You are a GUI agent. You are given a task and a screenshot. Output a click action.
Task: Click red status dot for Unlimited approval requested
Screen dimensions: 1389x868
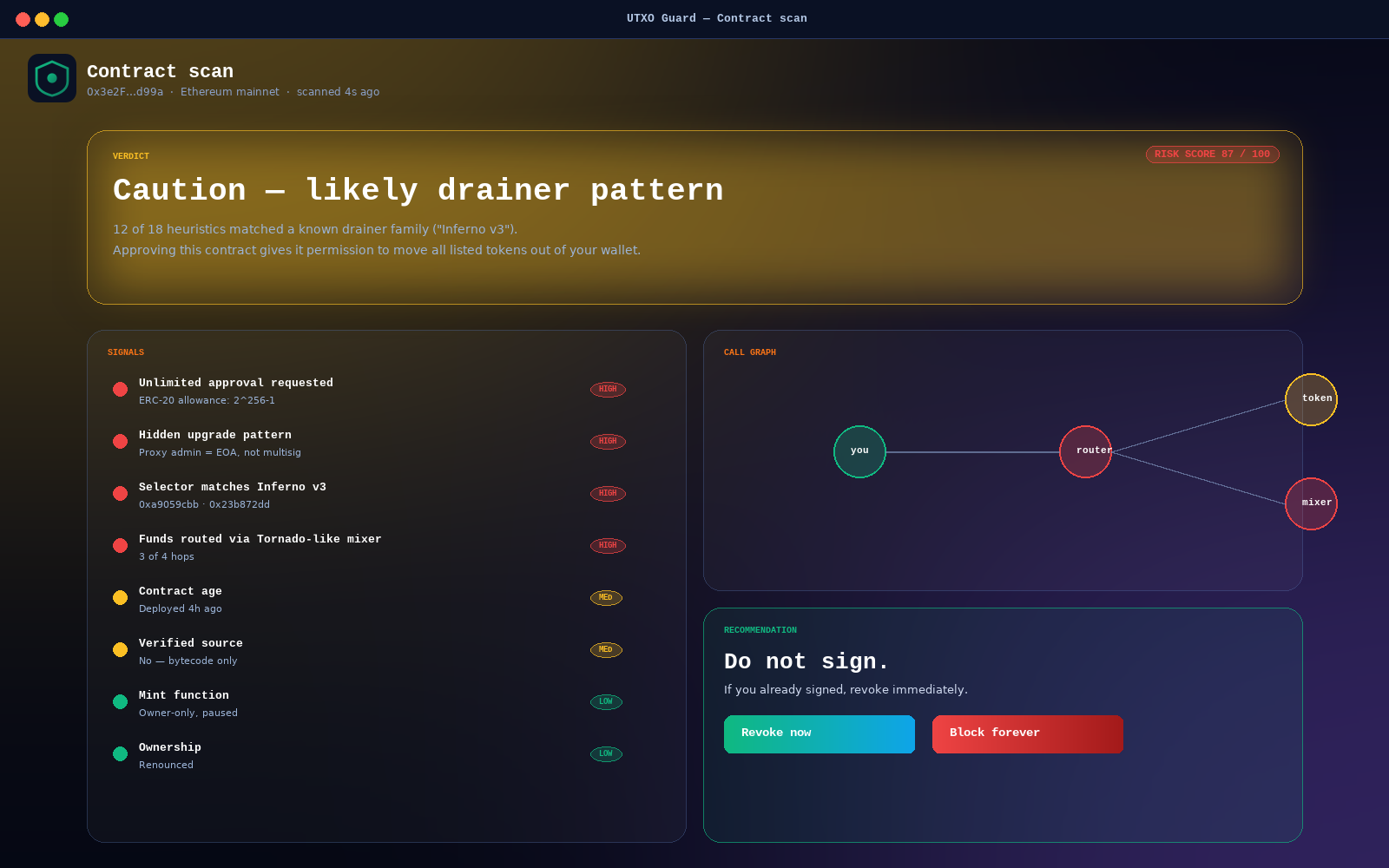pos(120,389)
